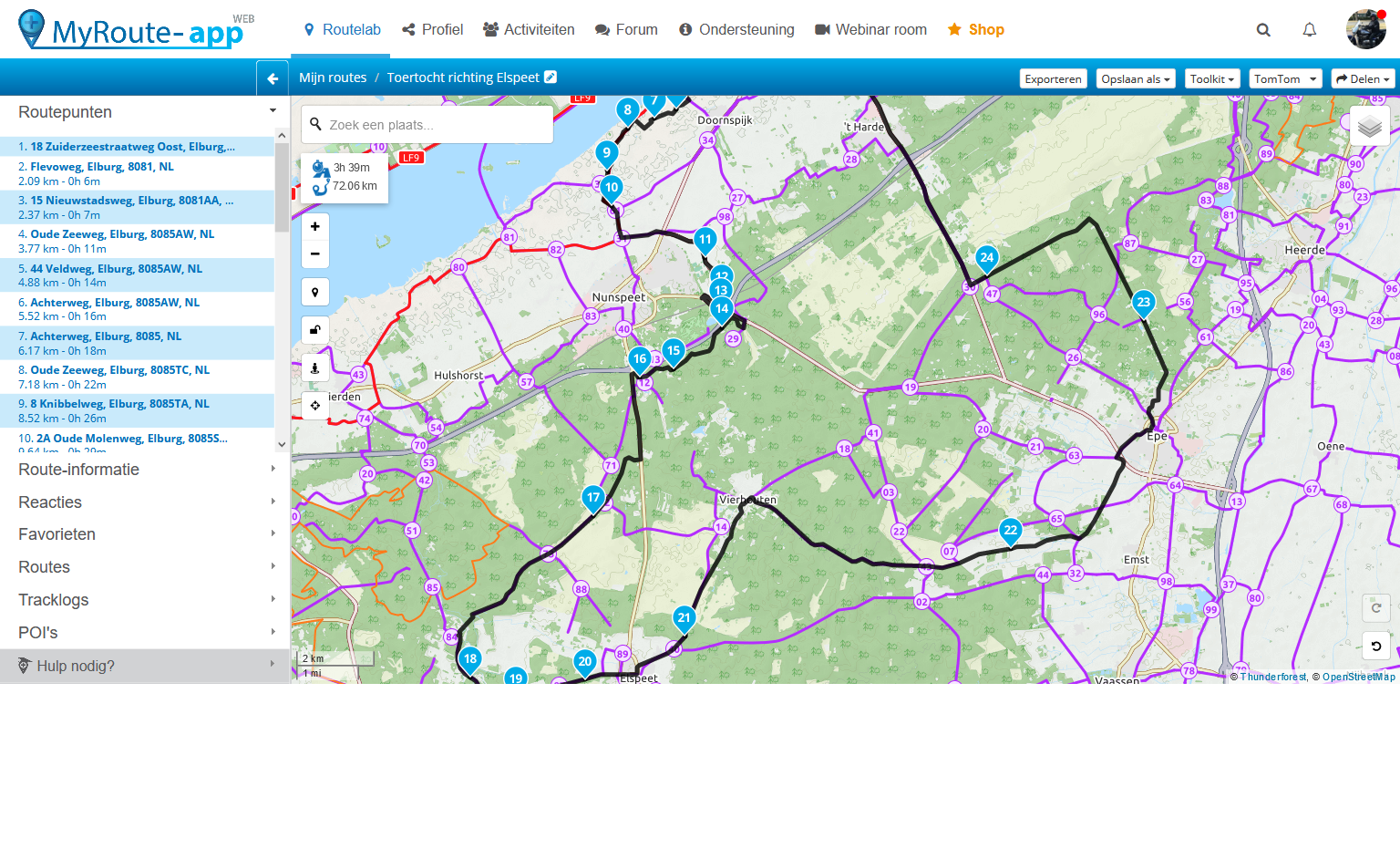Center map with crosshair icon

click(315, 406)
